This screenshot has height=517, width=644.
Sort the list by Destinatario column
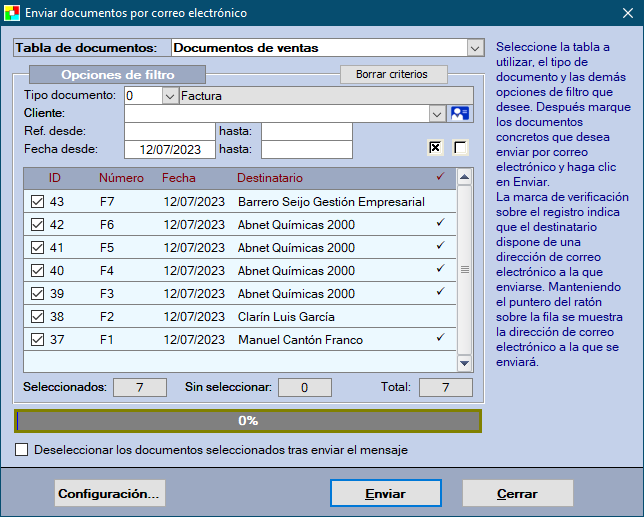click(x=269, y=178)
